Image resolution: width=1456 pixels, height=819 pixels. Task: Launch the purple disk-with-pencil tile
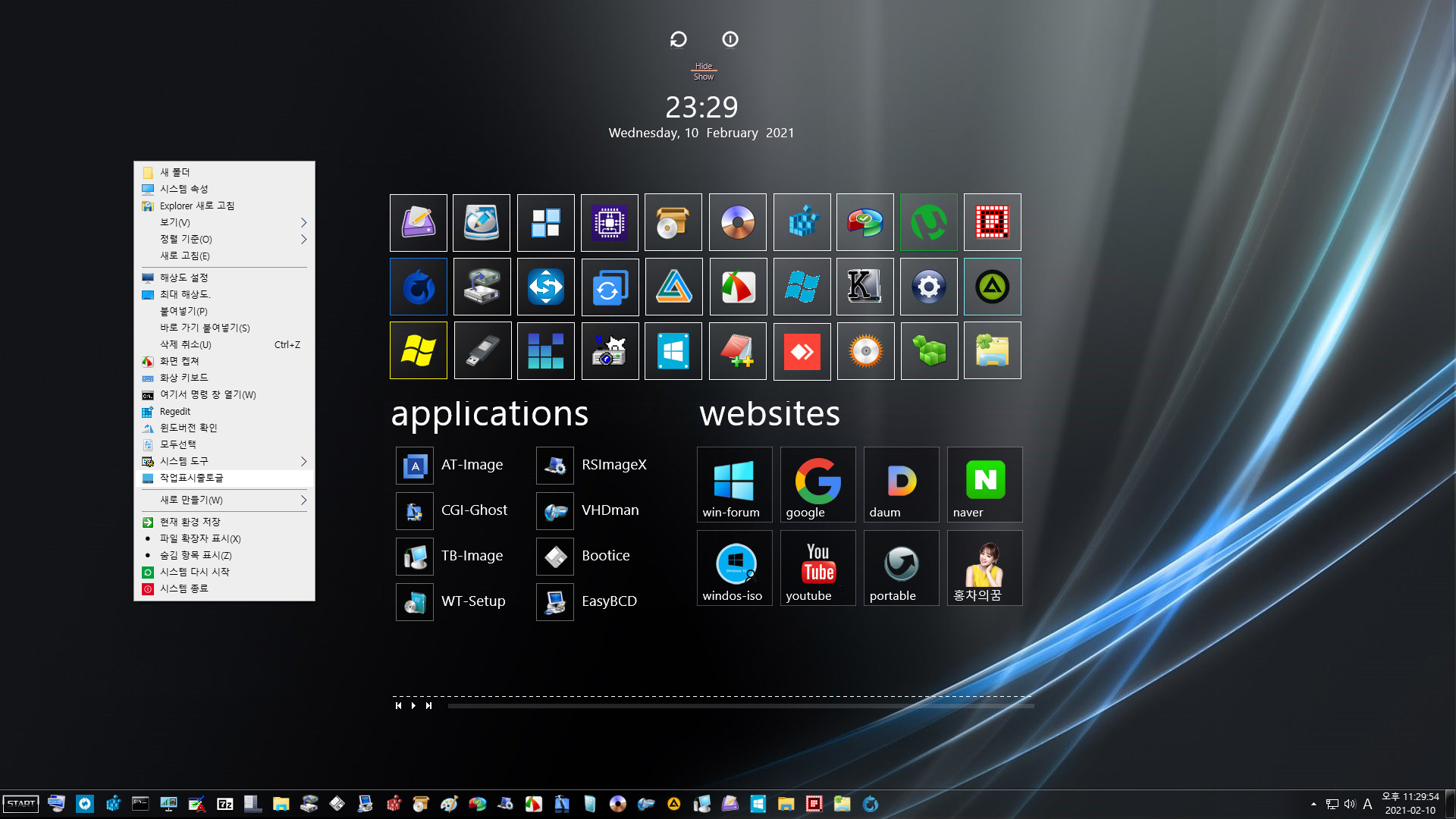coord(418,222)
